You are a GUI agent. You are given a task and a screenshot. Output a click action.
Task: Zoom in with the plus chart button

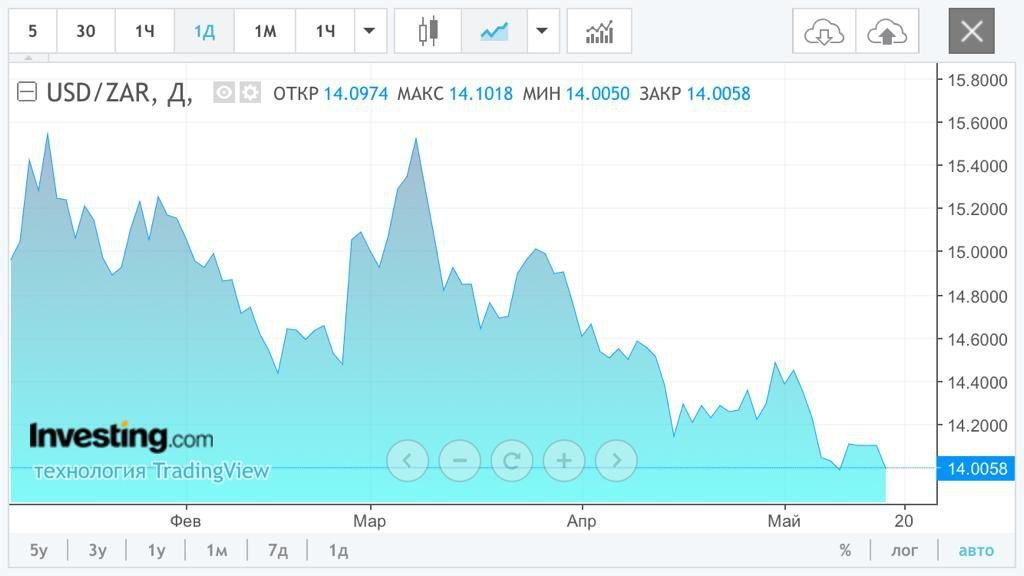pos(564,460)
